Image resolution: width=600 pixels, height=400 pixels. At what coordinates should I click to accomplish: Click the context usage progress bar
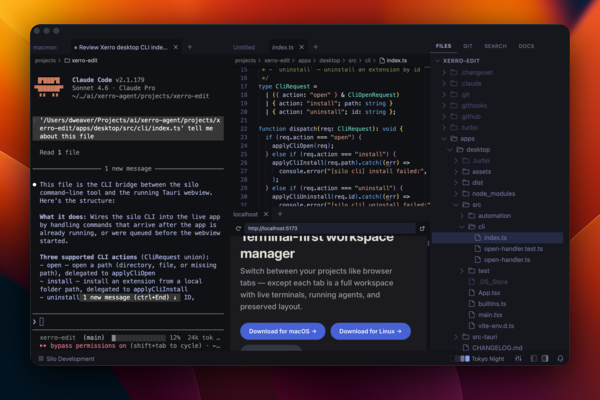point(139,338)
